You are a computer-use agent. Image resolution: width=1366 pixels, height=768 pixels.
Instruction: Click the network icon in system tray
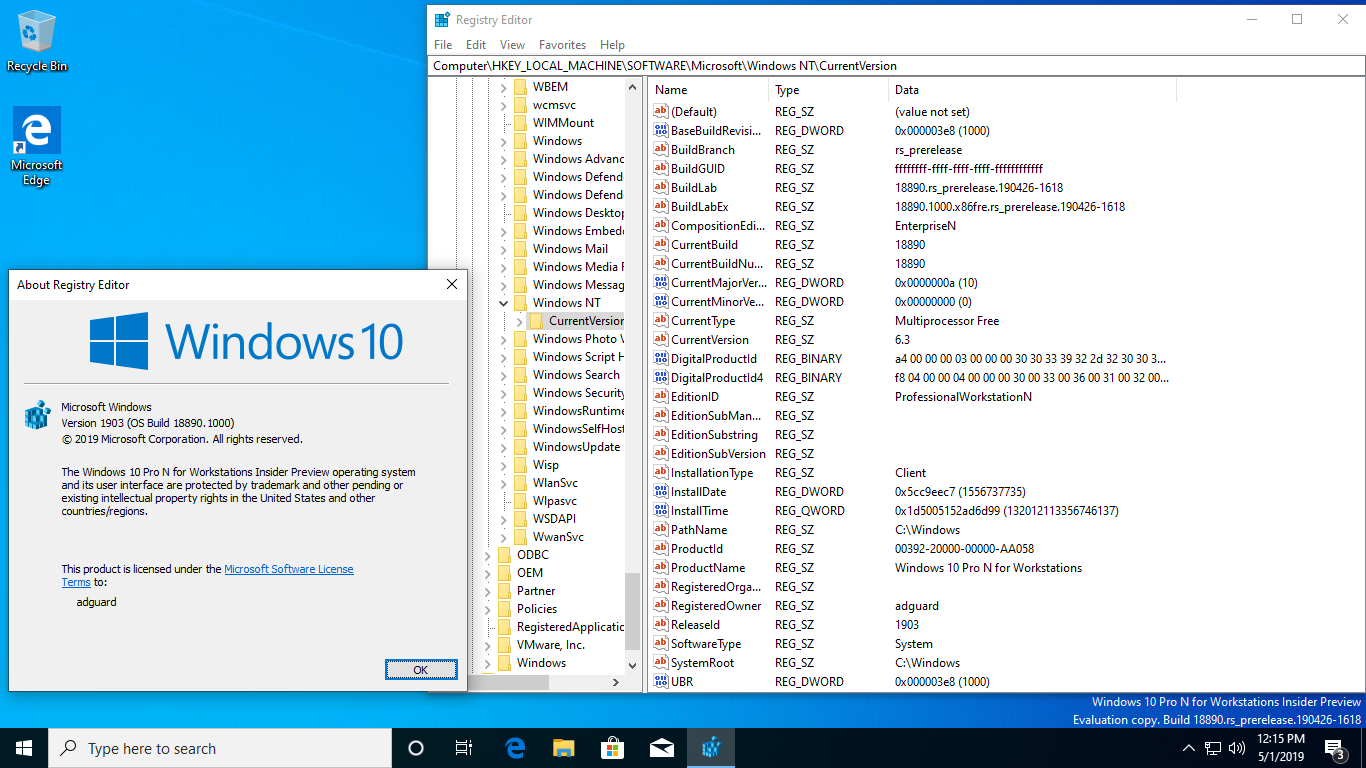click(1213, 748)
